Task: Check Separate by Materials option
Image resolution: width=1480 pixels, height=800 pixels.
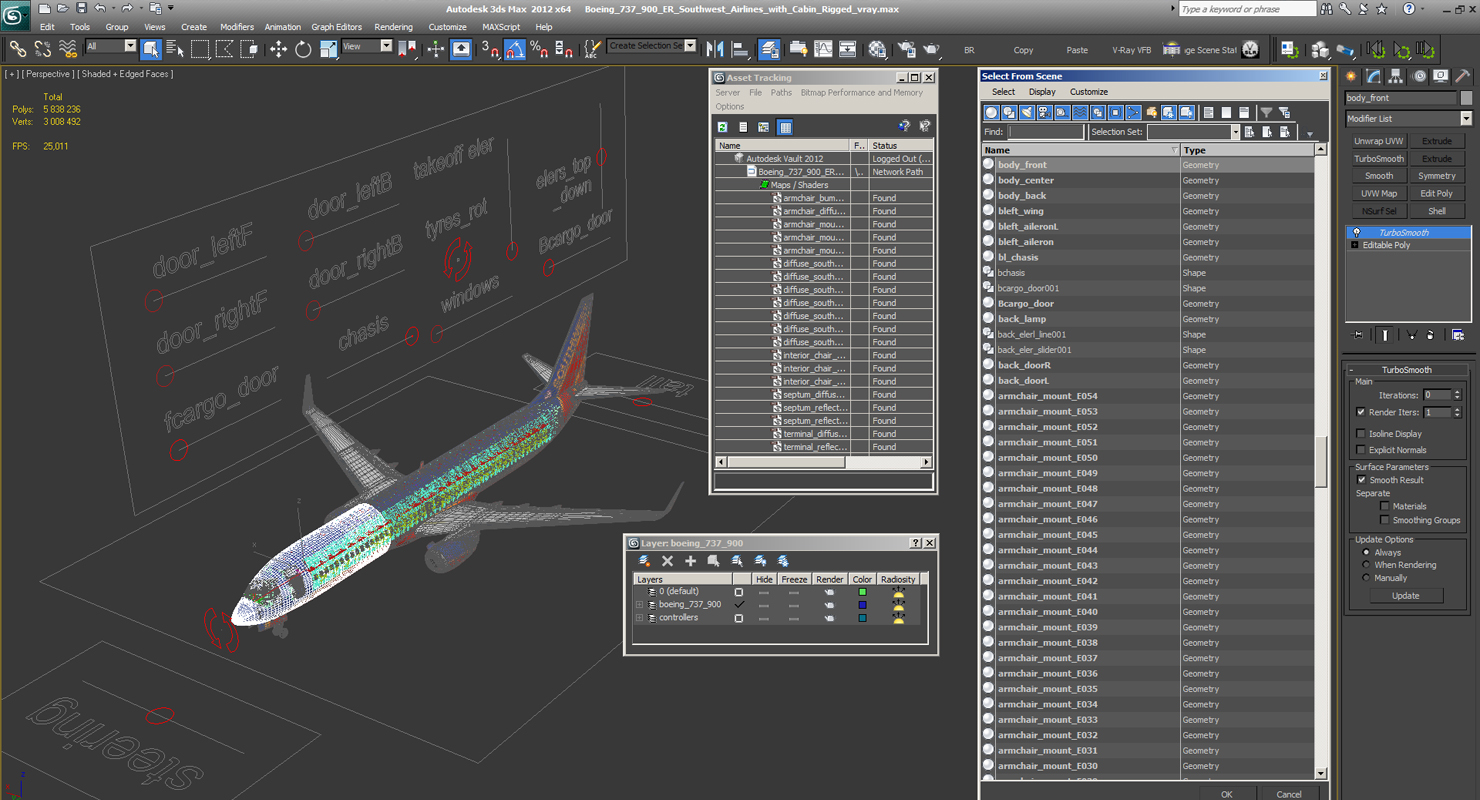Action: click(x=1385, y=506)
